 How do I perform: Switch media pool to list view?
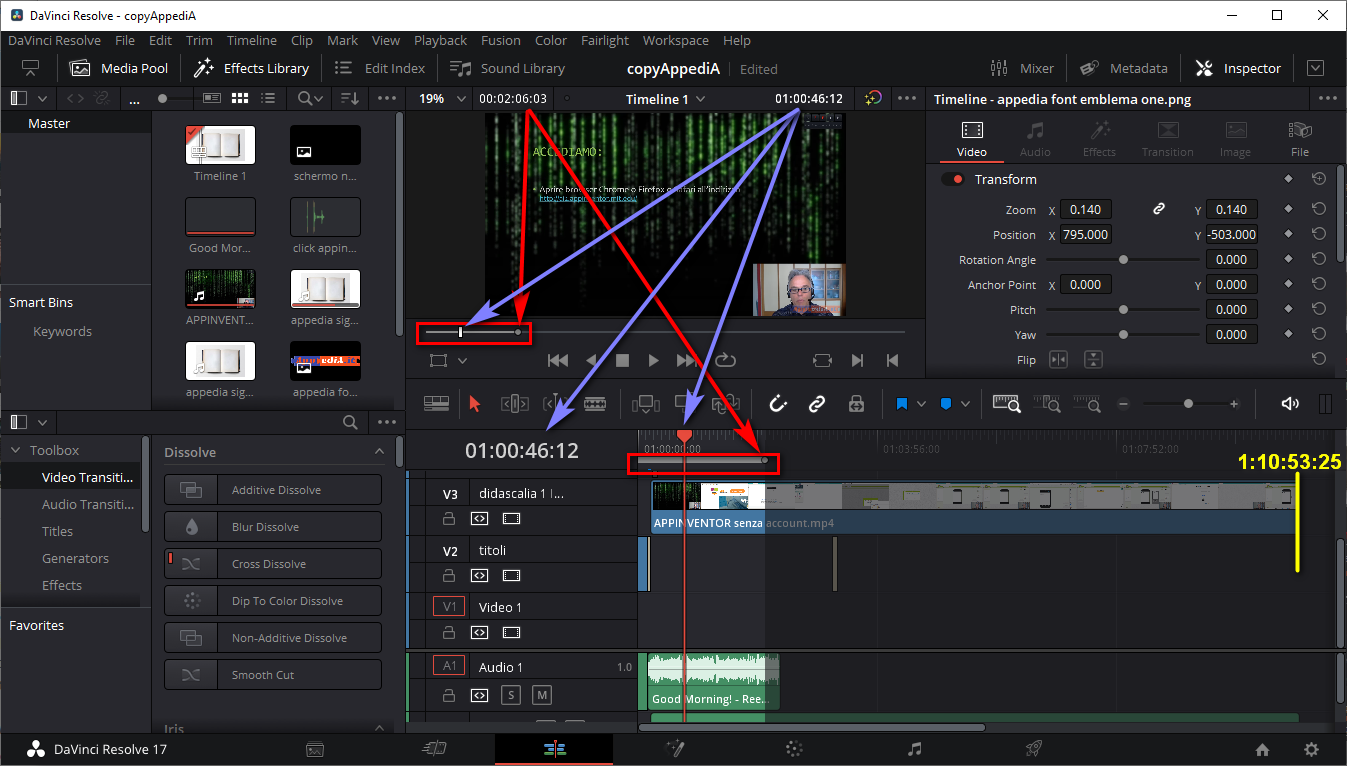(x=268, y=98)
